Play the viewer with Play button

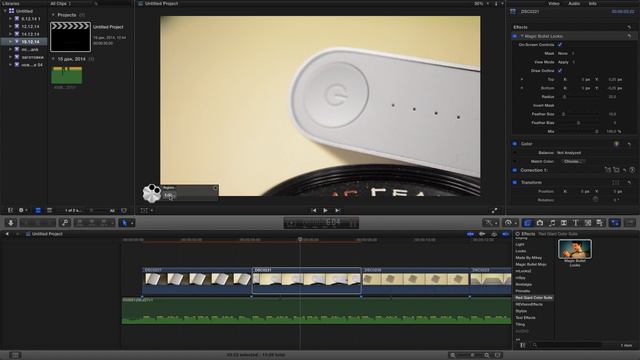coord(325,210)
